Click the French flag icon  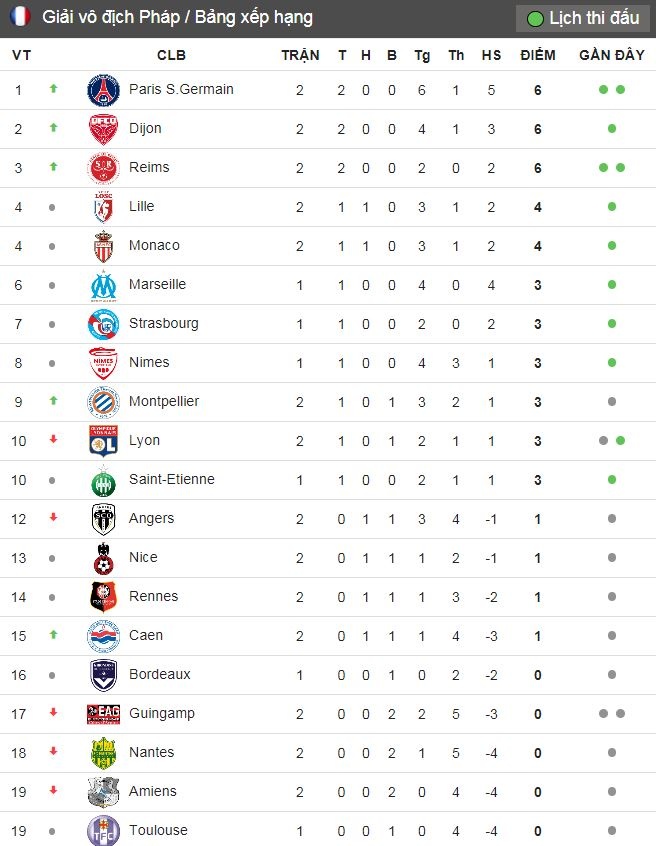pyautogui.click(x=20, y=17)
